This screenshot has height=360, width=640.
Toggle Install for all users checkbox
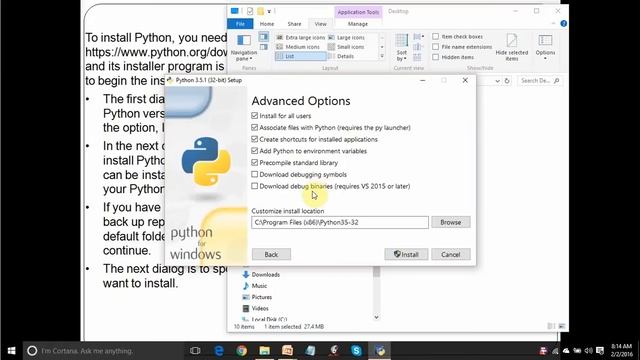pyautogui.click(x=255, y=116)
